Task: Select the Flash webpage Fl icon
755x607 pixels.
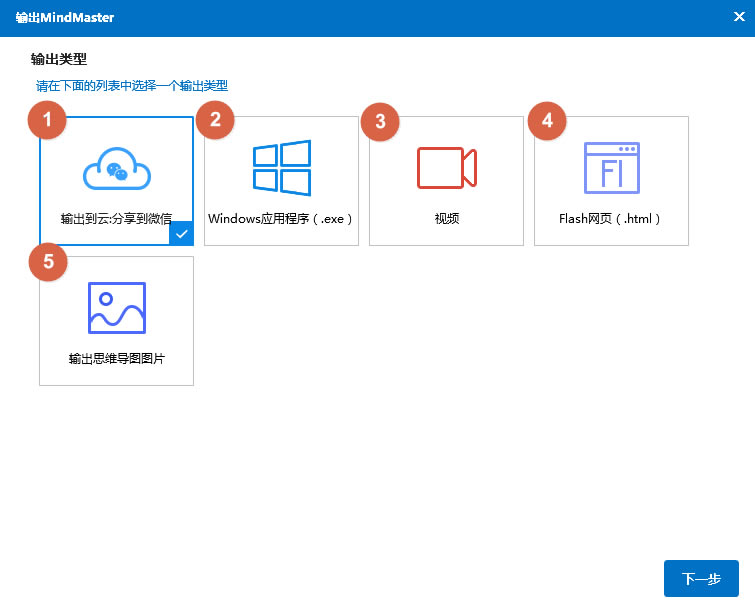Action: click(612, 168)
